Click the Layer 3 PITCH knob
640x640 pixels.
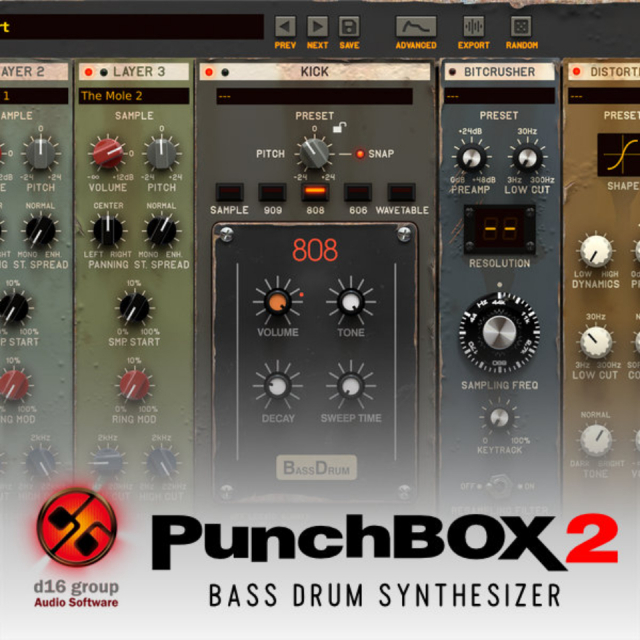coord(162,153)
